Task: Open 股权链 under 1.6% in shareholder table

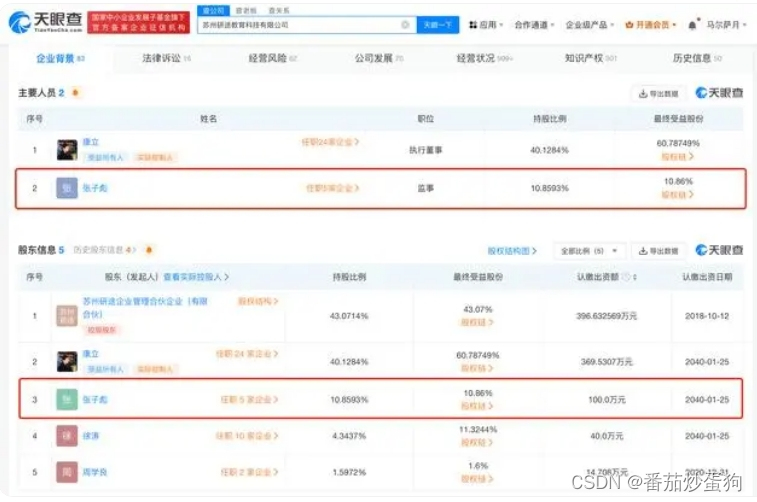Action: 477,479
